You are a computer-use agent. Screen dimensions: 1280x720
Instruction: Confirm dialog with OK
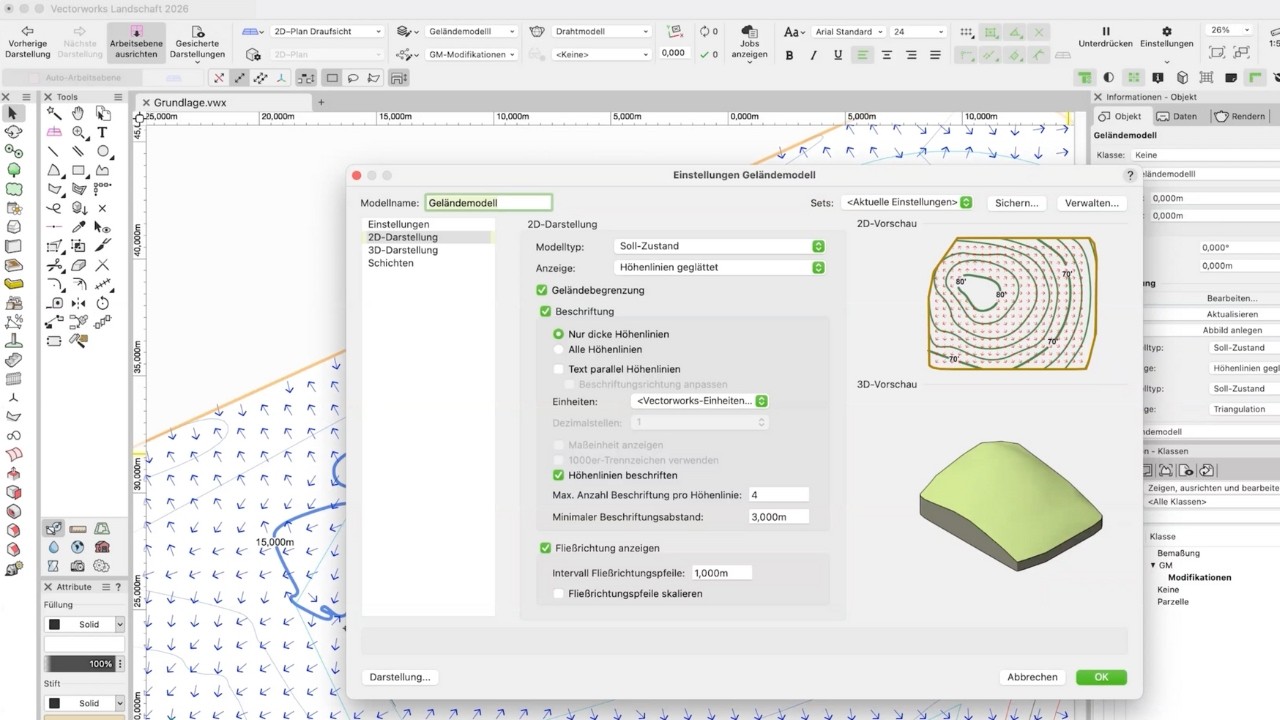1101,677
